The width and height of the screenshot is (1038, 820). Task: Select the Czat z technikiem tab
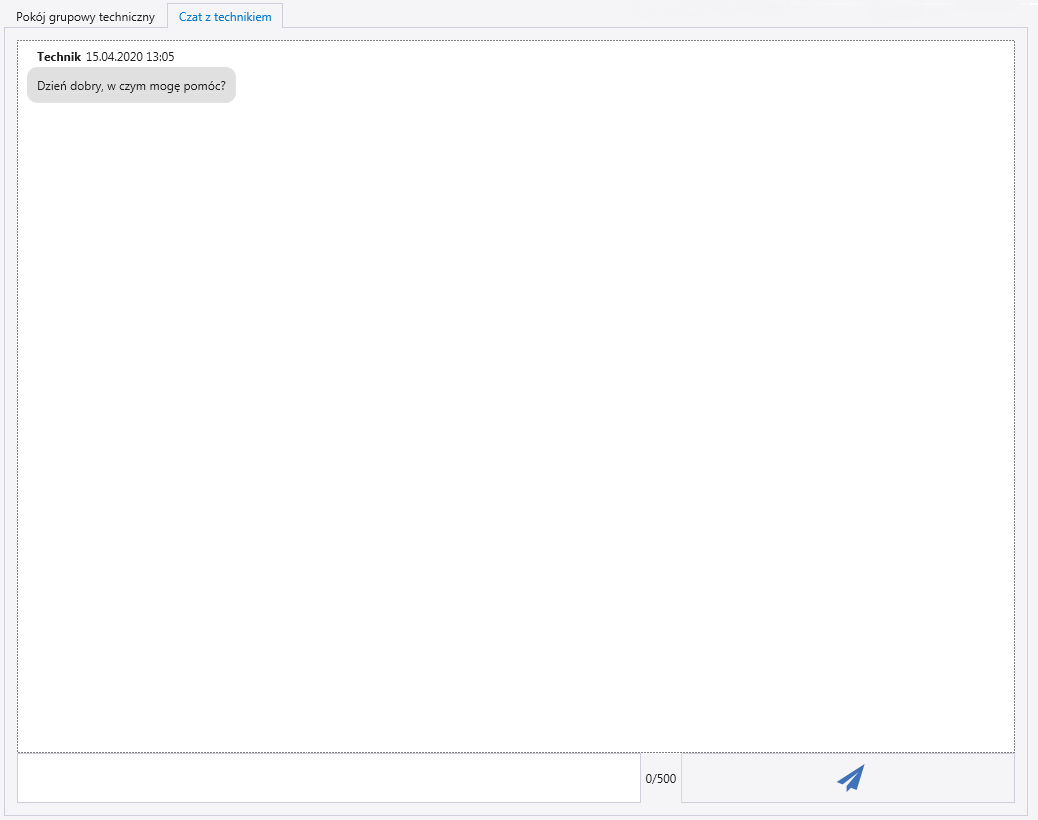[225, 17]
